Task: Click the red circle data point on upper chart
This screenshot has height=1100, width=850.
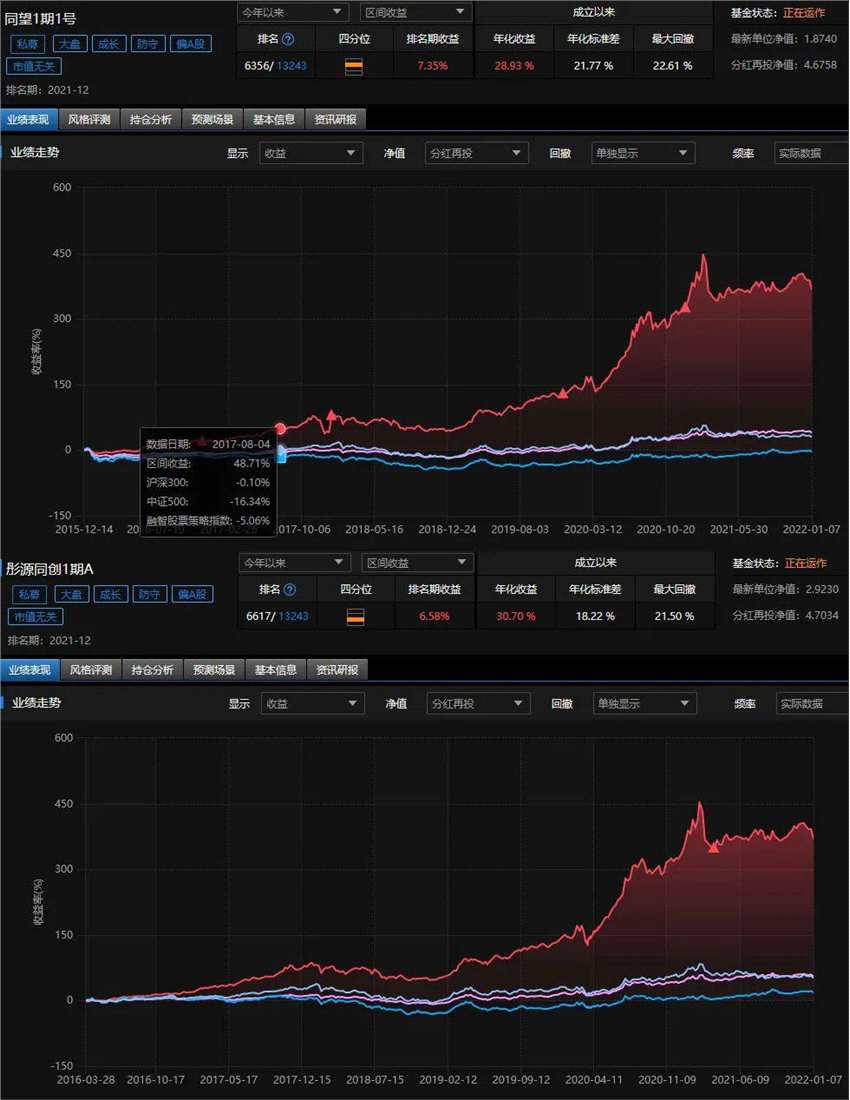Action: (x=281, y=428)
